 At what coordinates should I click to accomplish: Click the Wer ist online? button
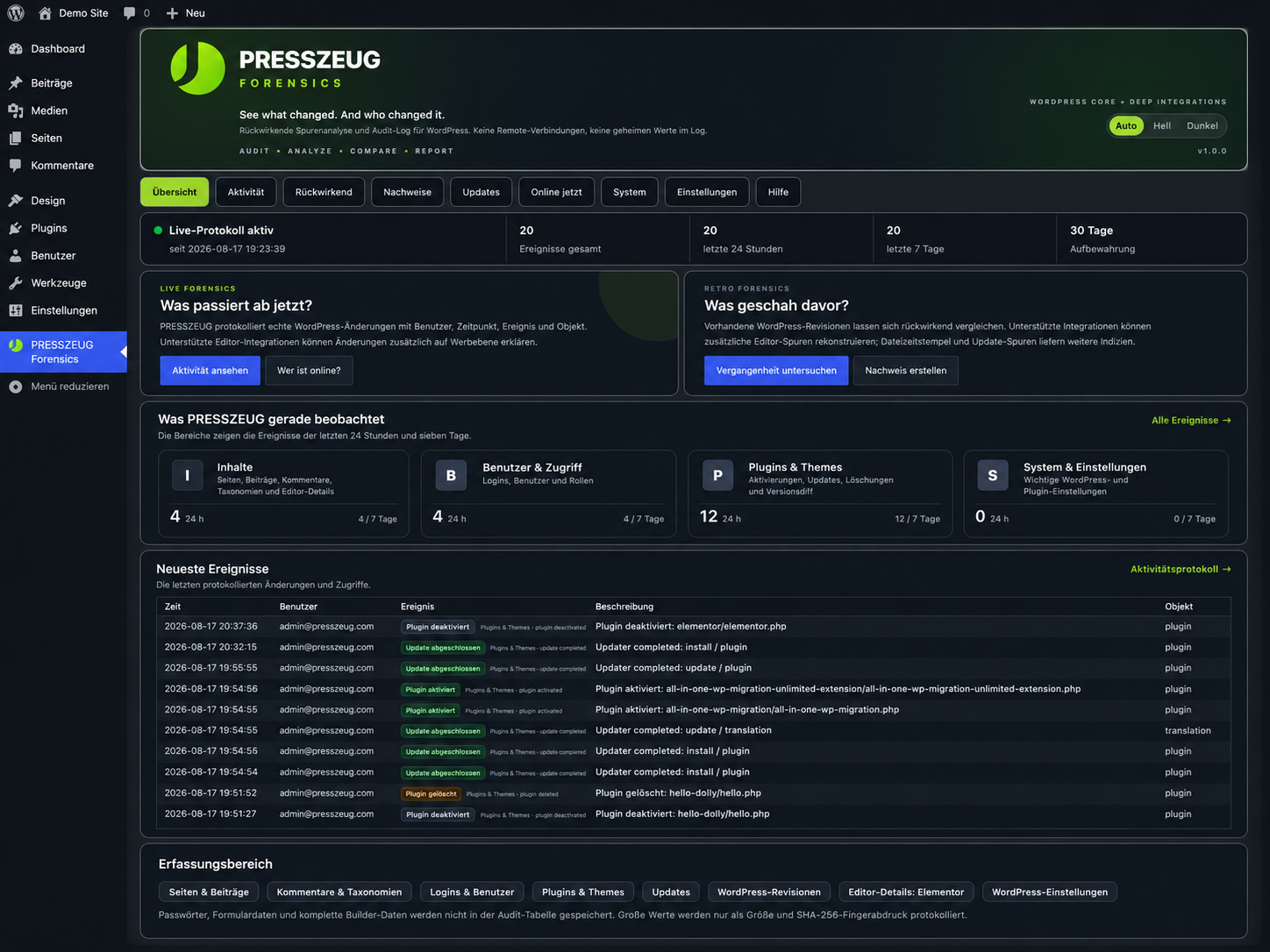click(309, 371)
